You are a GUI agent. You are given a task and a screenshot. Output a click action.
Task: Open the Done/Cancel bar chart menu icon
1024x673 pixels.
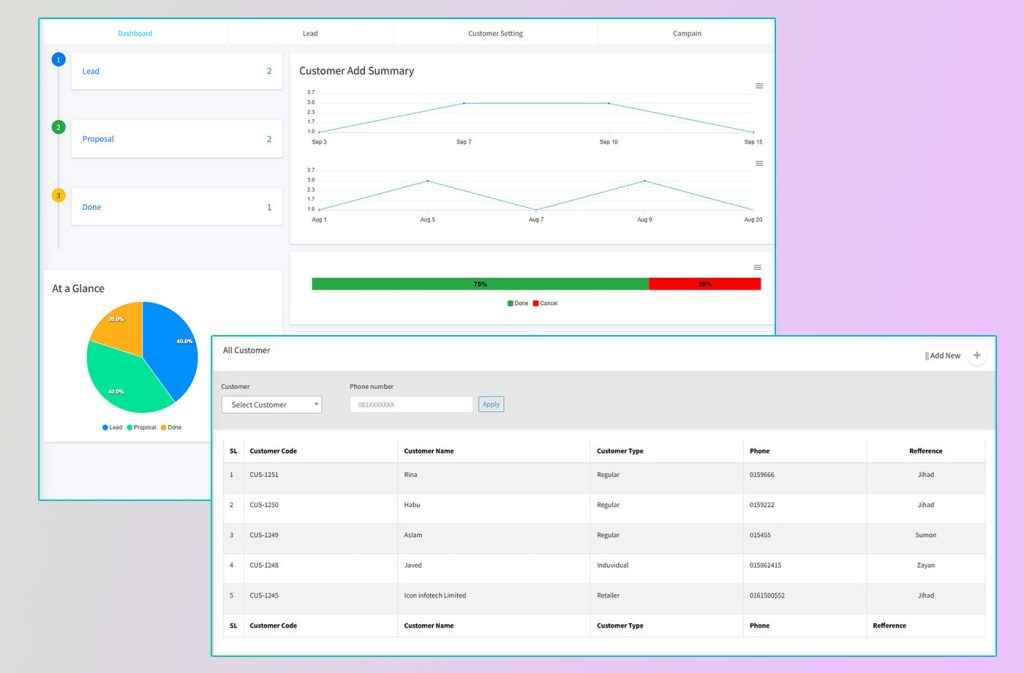757,267
